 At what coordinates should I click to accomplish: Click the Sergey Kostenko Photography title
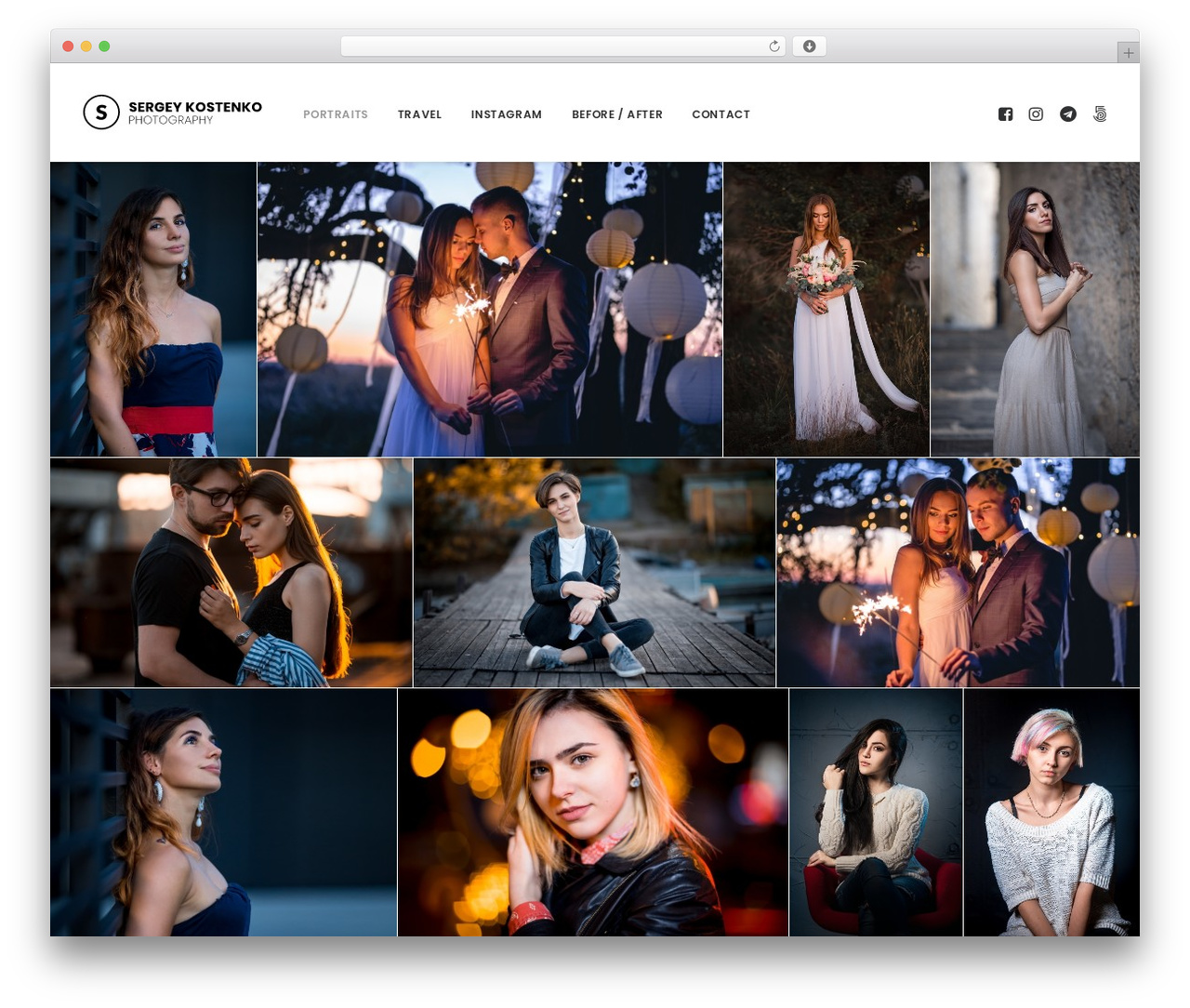195,113
